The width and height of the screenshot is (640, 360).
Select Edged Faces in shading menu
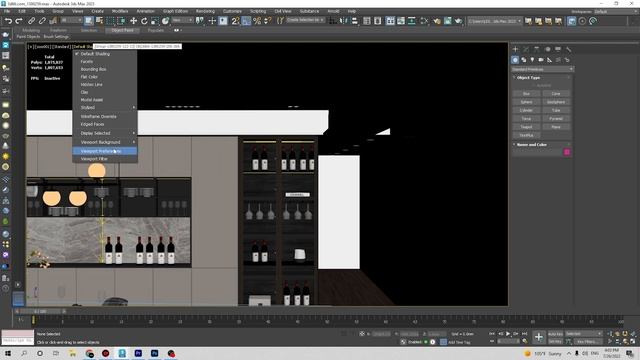point(105,124)
